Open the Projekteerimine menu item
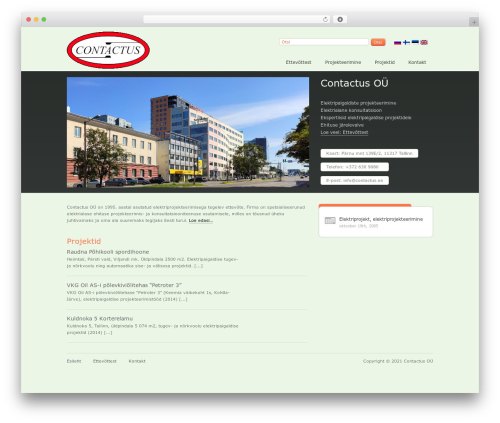 tap(343, 62)
